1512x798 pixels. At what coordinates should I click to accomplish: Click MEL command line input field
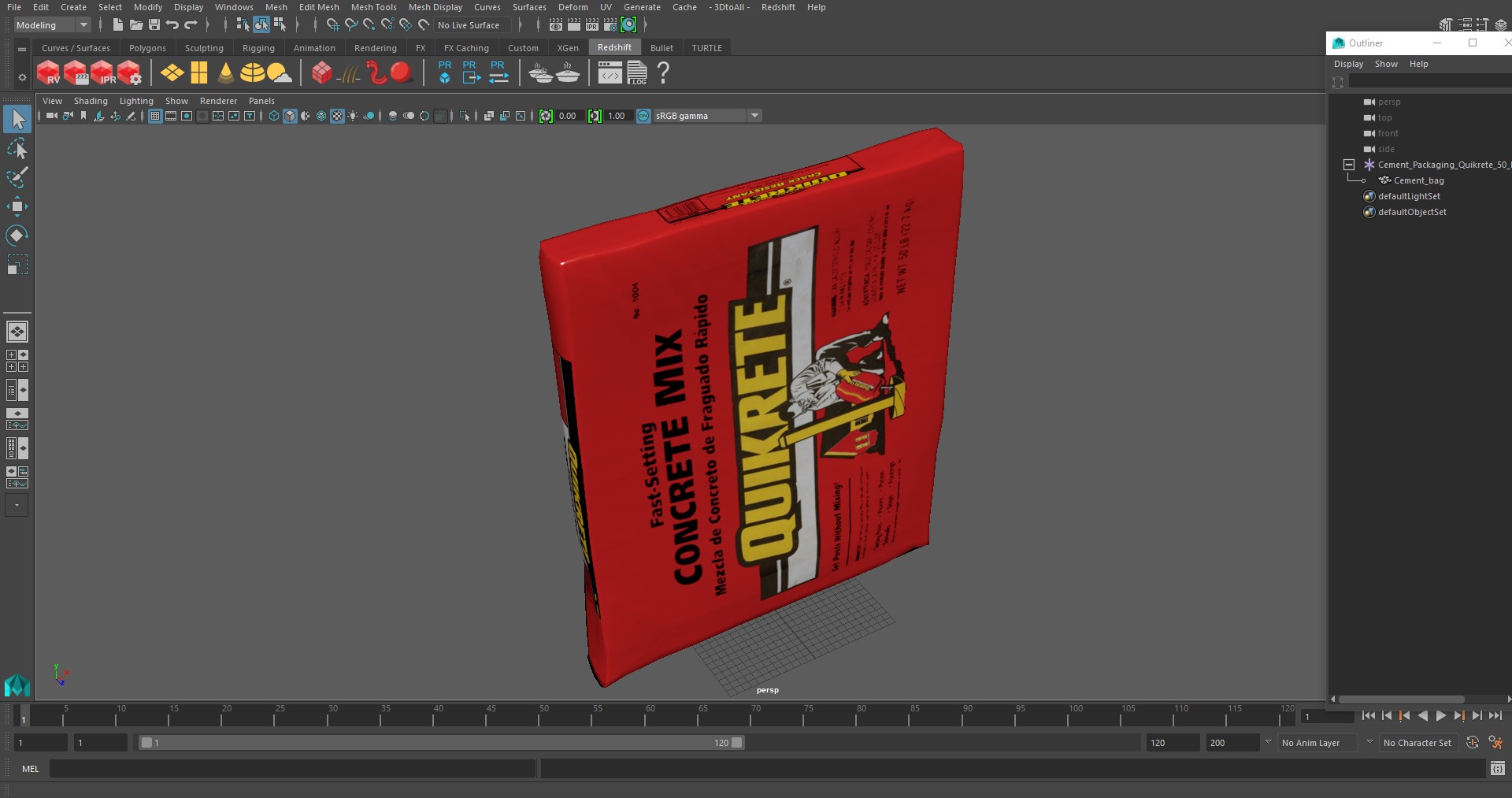click(x=292, y=768)
